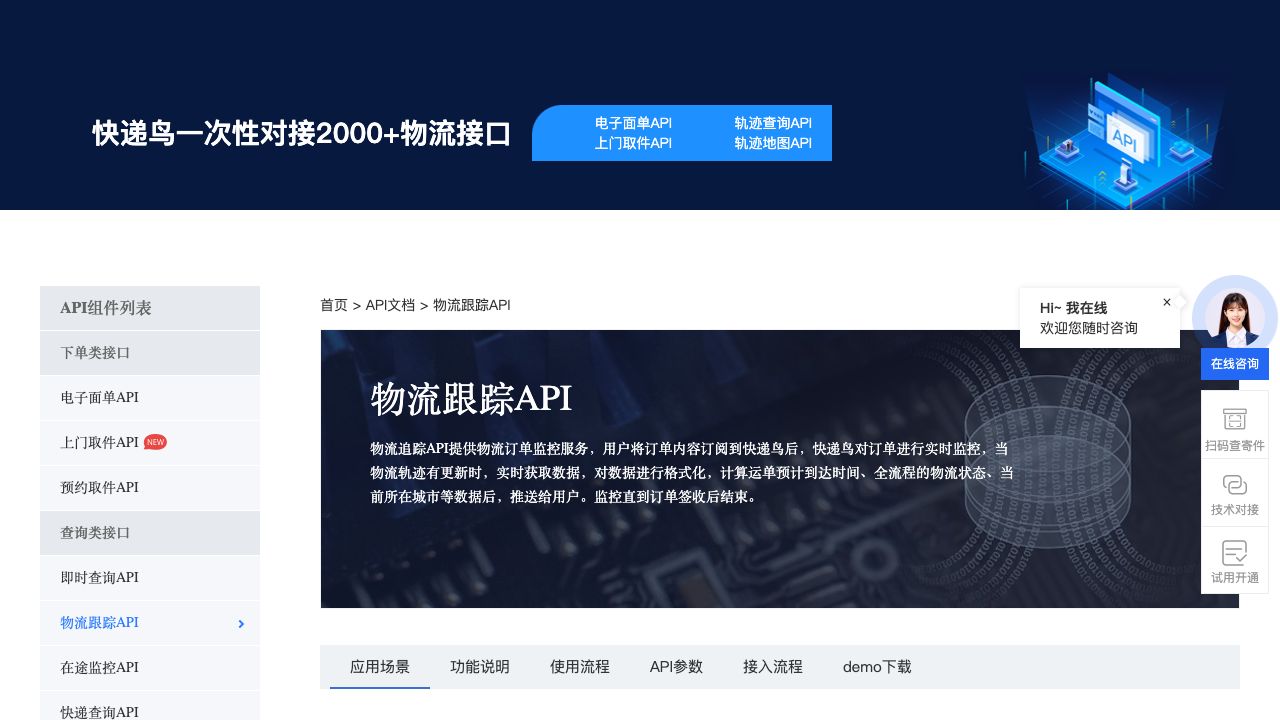
Task: Click the customer service avatar
Action: click(1234, 317)
